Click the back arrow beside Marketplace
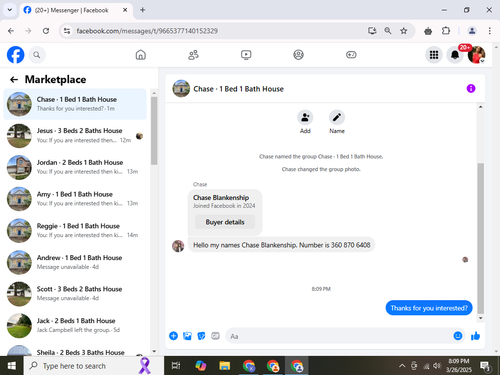The height and width of the screenshot is (375, 500). (x=14, y=79)
